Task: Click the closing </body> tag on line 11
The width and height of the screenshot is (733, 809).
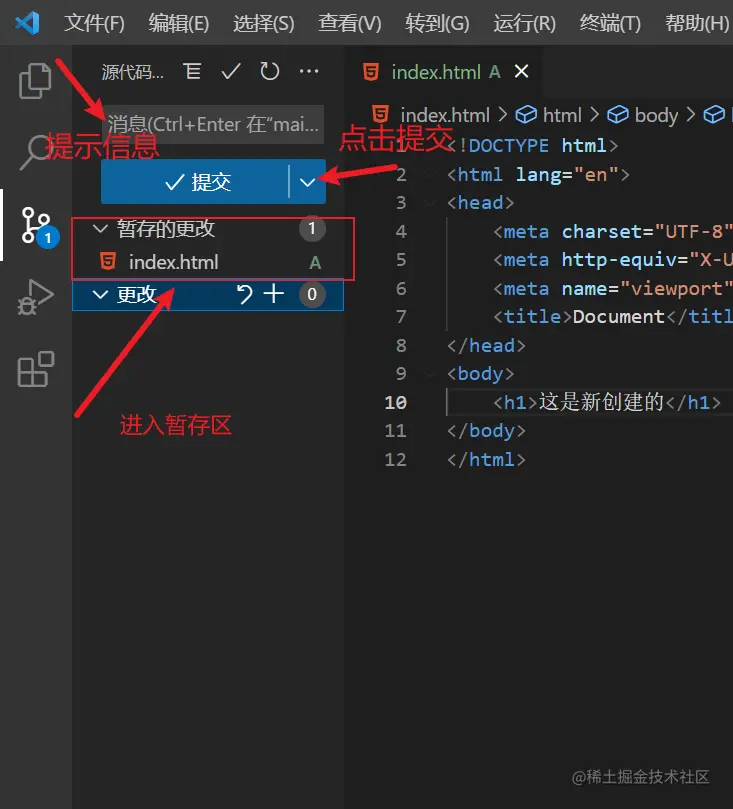Action: pos(486,431)
